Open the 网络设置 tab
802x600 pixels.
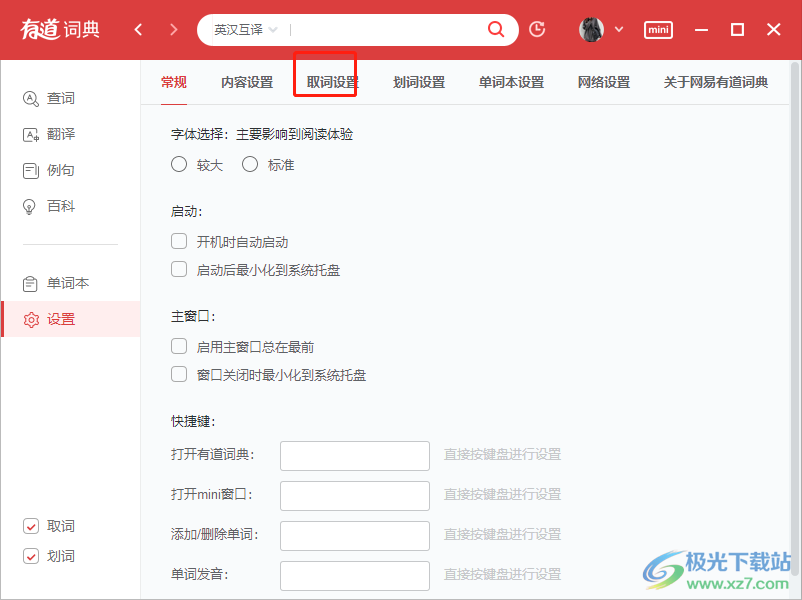[x=603, y=84]
